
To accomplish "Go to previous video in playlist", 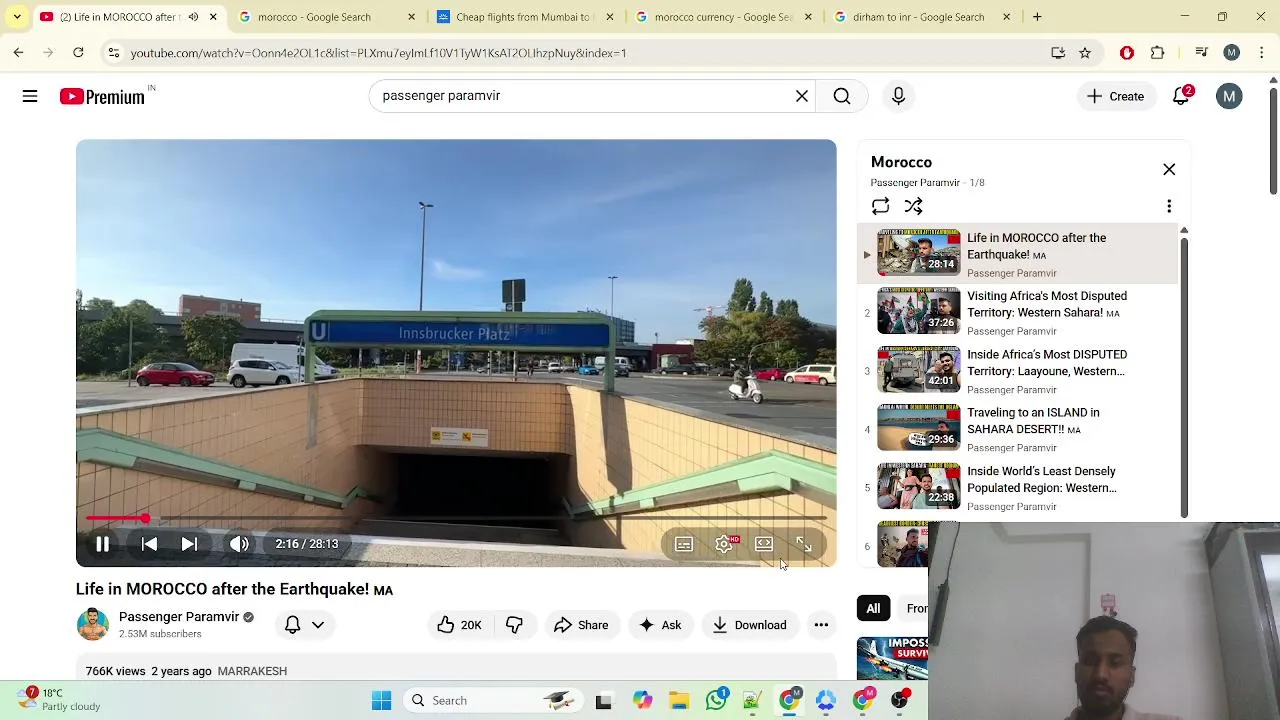I will click(x=149, y=544).
